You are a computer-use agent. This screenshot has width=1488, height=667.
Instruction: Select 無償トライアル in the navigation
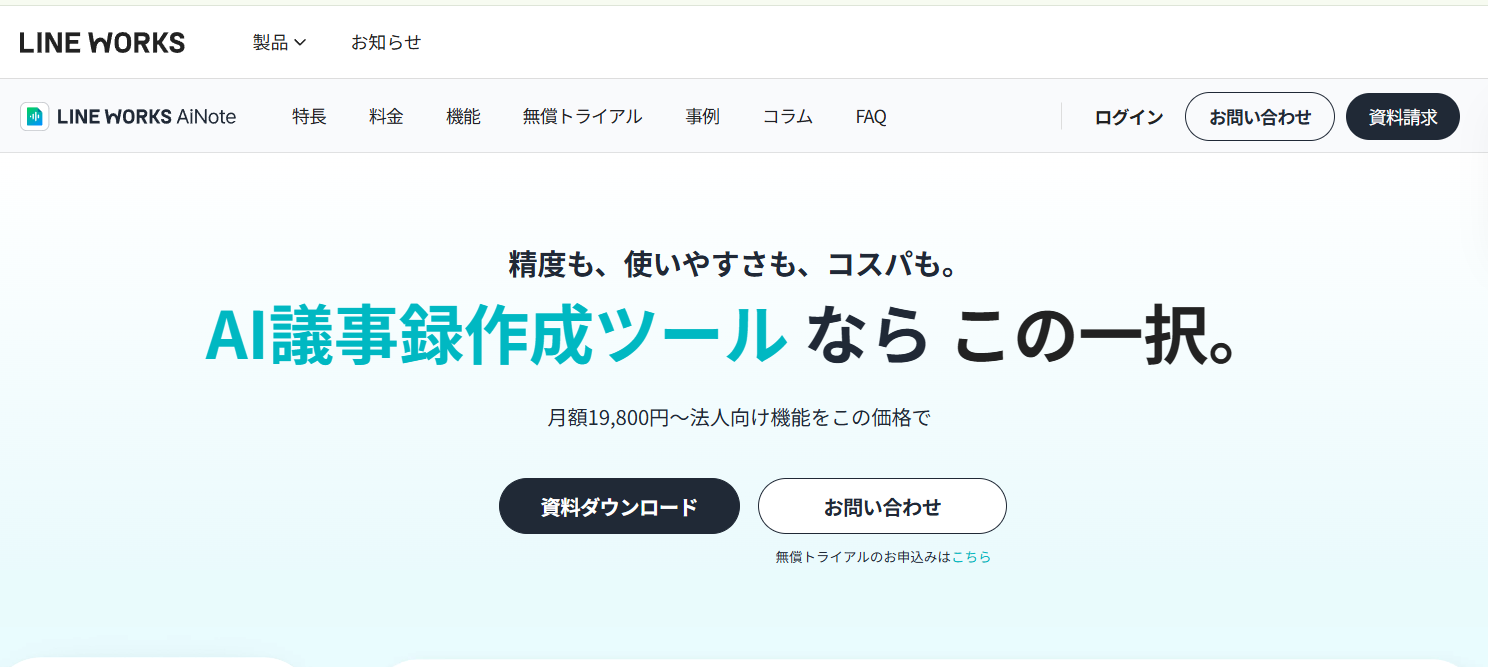582,117
